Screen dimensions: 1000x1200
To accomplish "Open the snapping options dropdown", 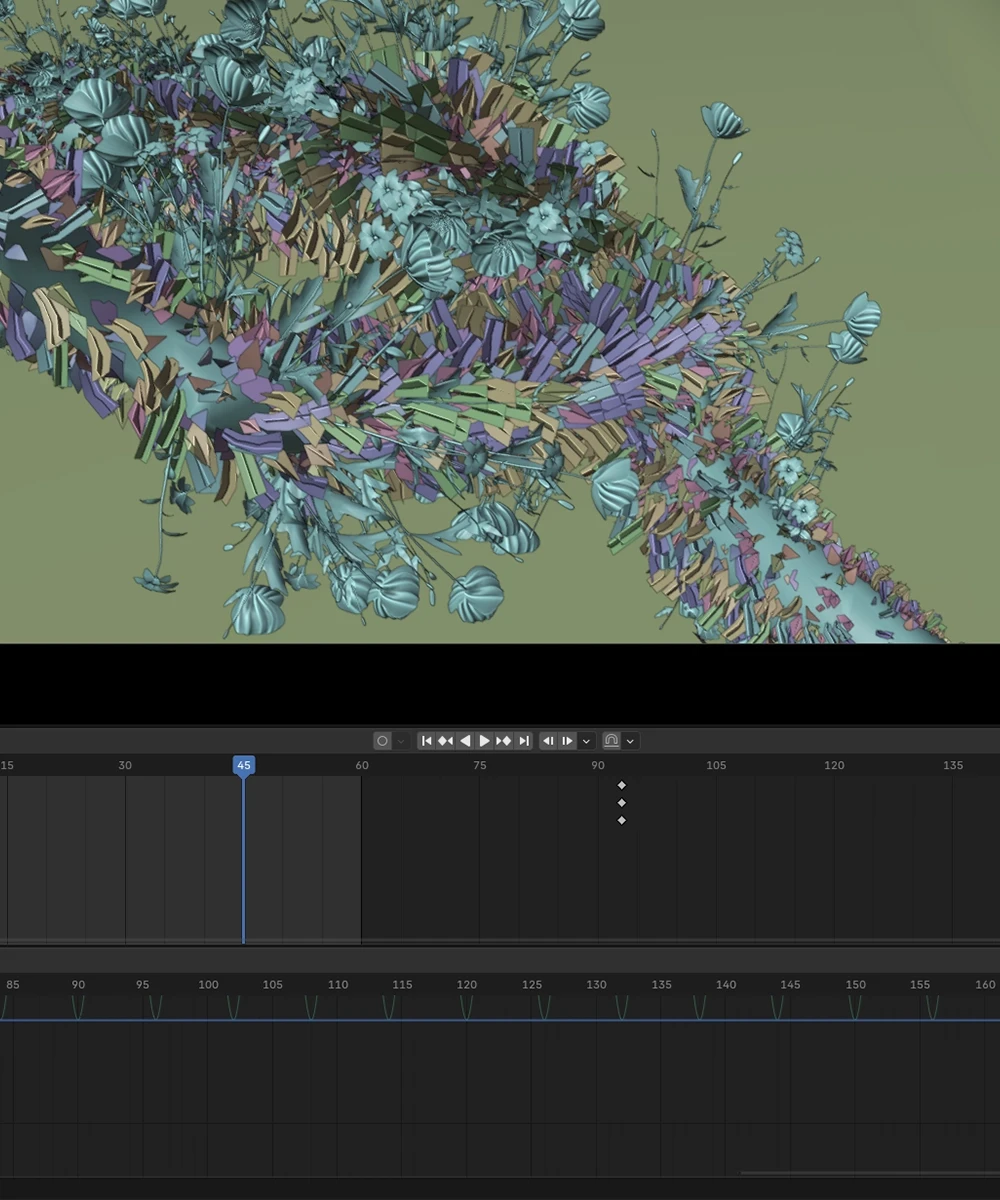I will 630,741.
